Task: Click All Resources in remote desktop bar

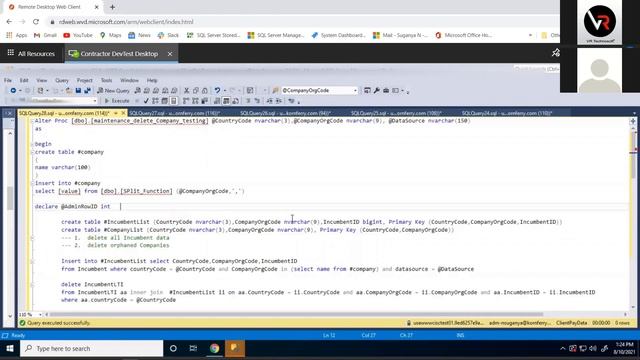Action: pos(31,53)
